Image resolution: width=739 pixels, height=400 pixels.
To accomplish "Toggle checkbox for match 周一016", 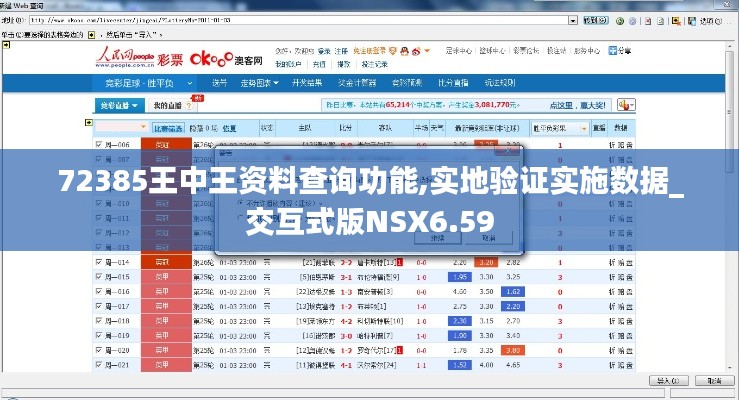I will pyautogui.click(x=99, y=291).
